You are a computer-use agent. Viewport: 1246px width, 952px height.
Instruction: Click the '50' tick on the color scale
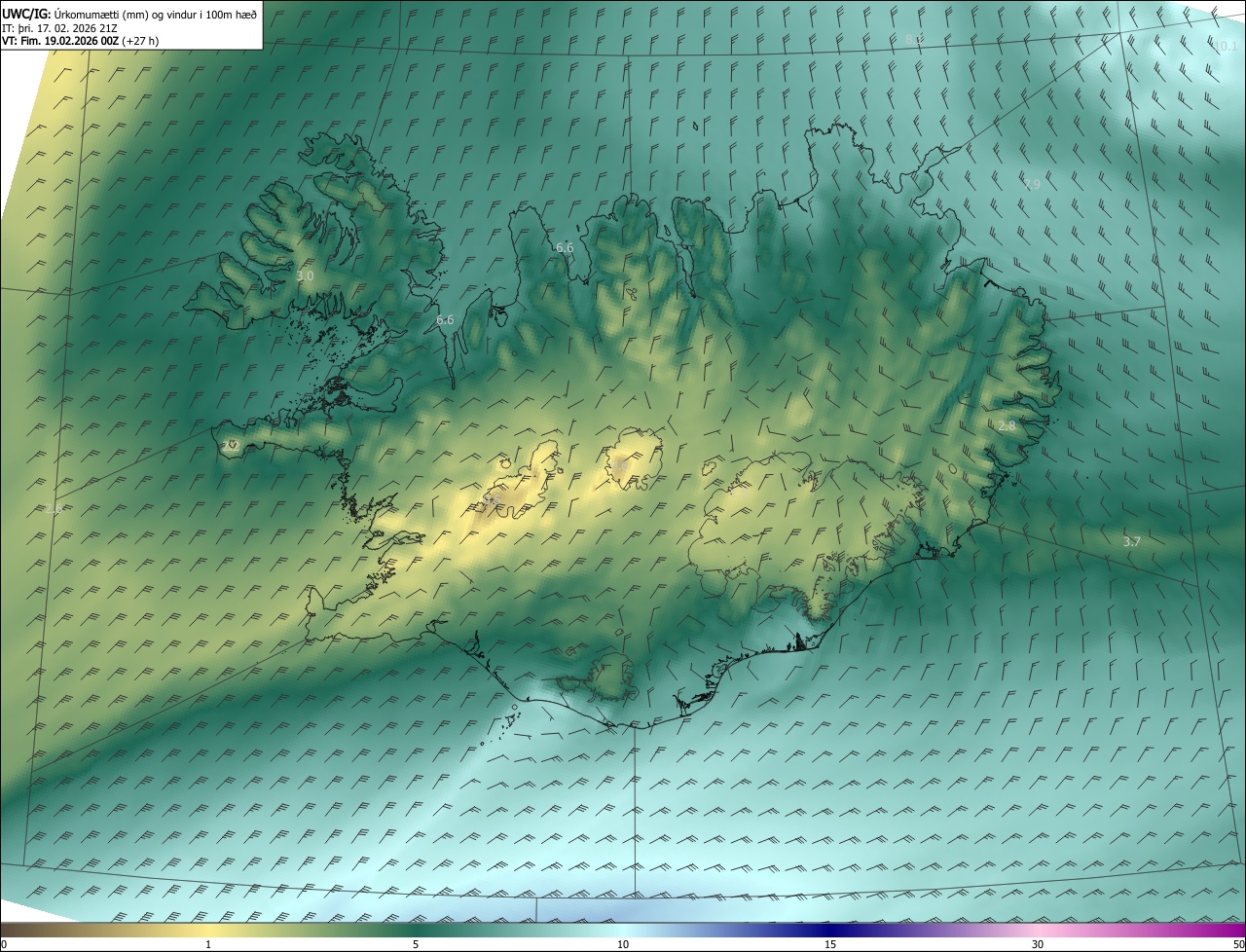[x=1238, y=944]
